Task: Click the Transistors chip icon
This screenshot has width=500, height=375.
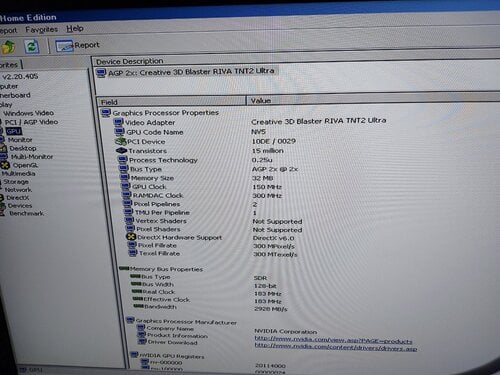Action: 121,151
